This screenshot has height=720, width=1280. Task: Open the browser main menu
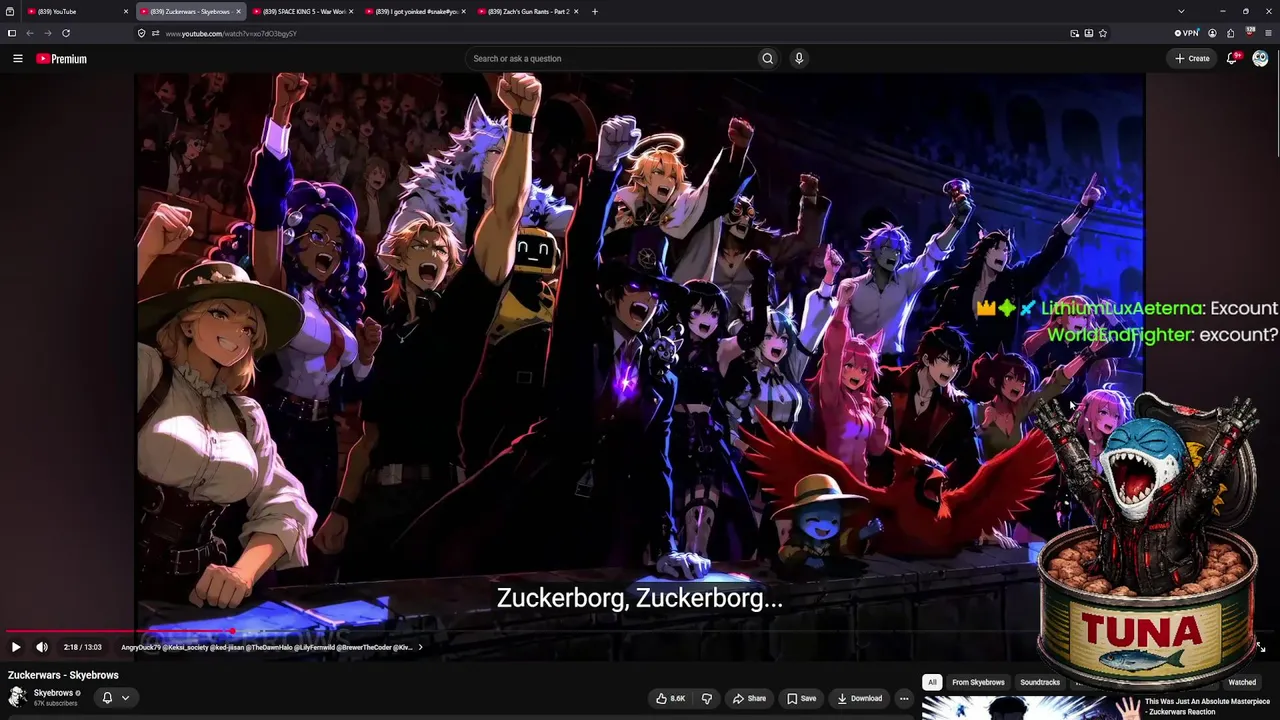(x=1269, y=33)
